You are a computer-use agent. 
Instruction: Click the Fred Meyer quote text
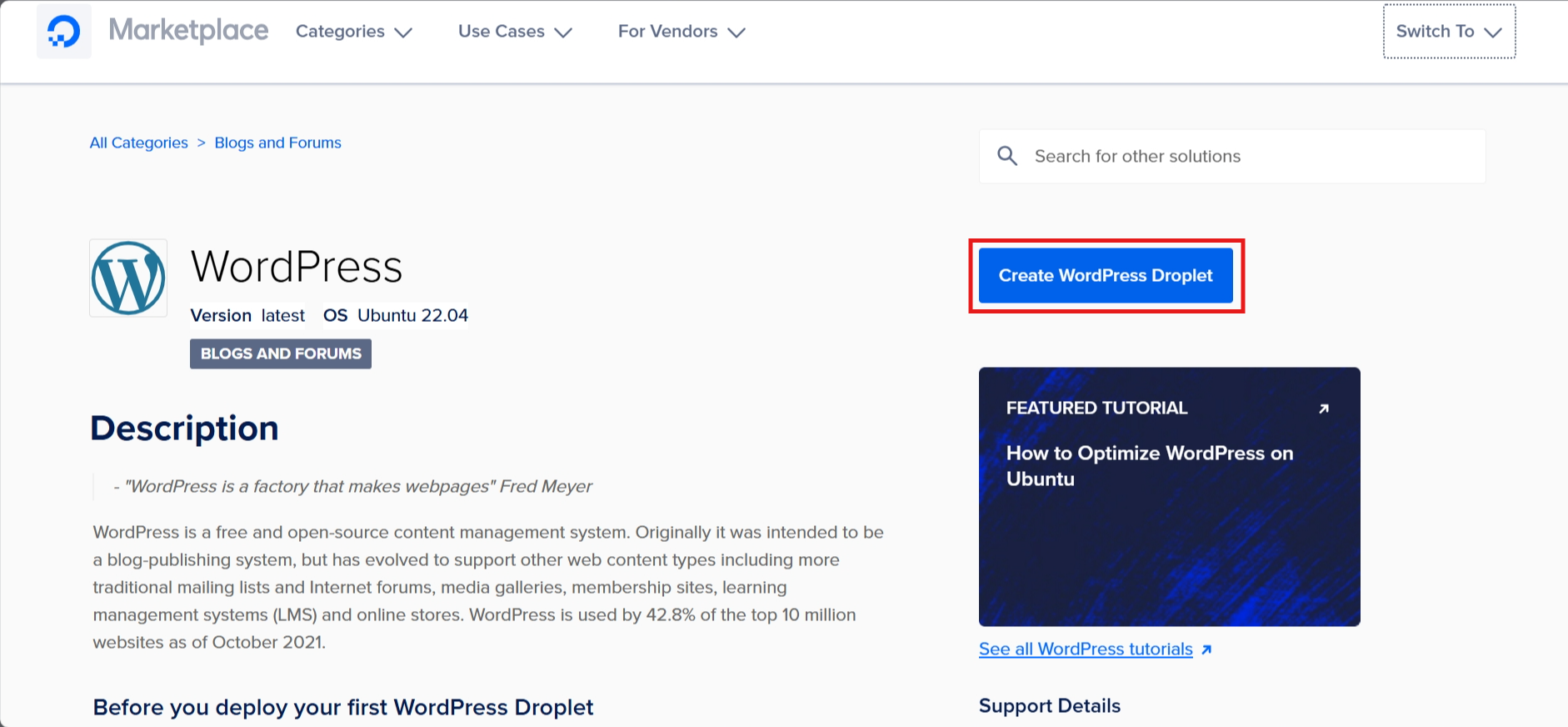pyautogui.click(x=353, y=486)
